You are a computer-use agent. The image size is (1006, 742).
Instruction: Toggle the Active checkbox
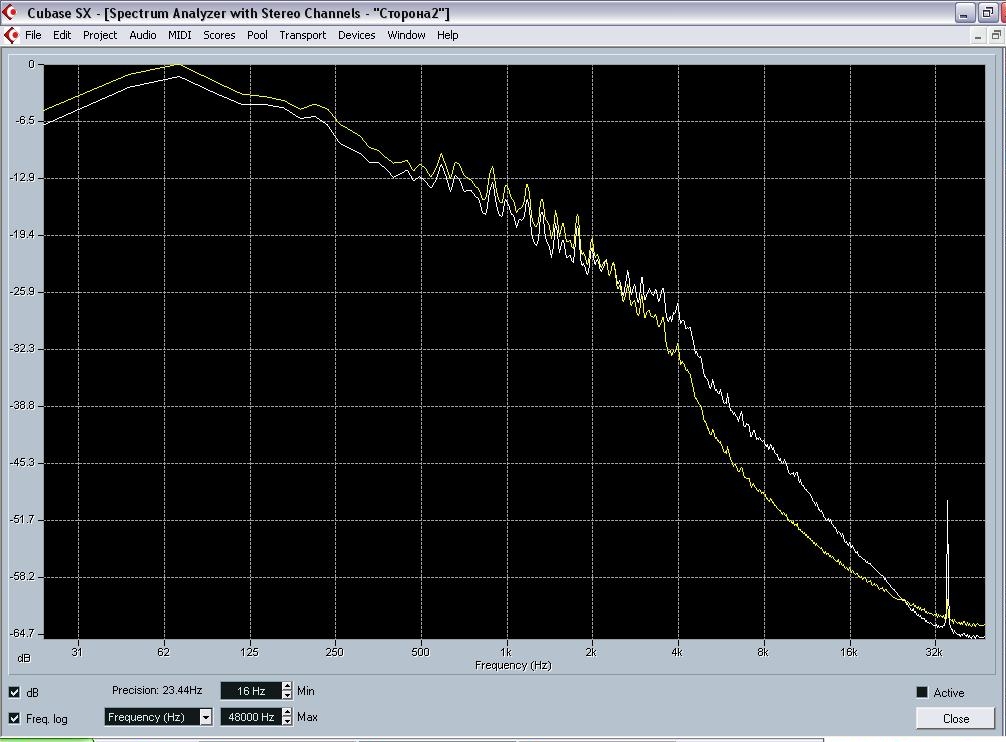(922, 692)
